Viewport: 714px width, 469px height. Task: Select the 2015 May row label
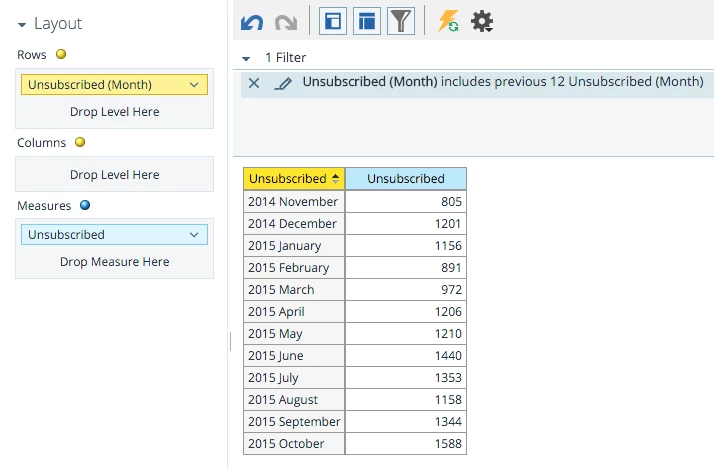tap(294, 333)
